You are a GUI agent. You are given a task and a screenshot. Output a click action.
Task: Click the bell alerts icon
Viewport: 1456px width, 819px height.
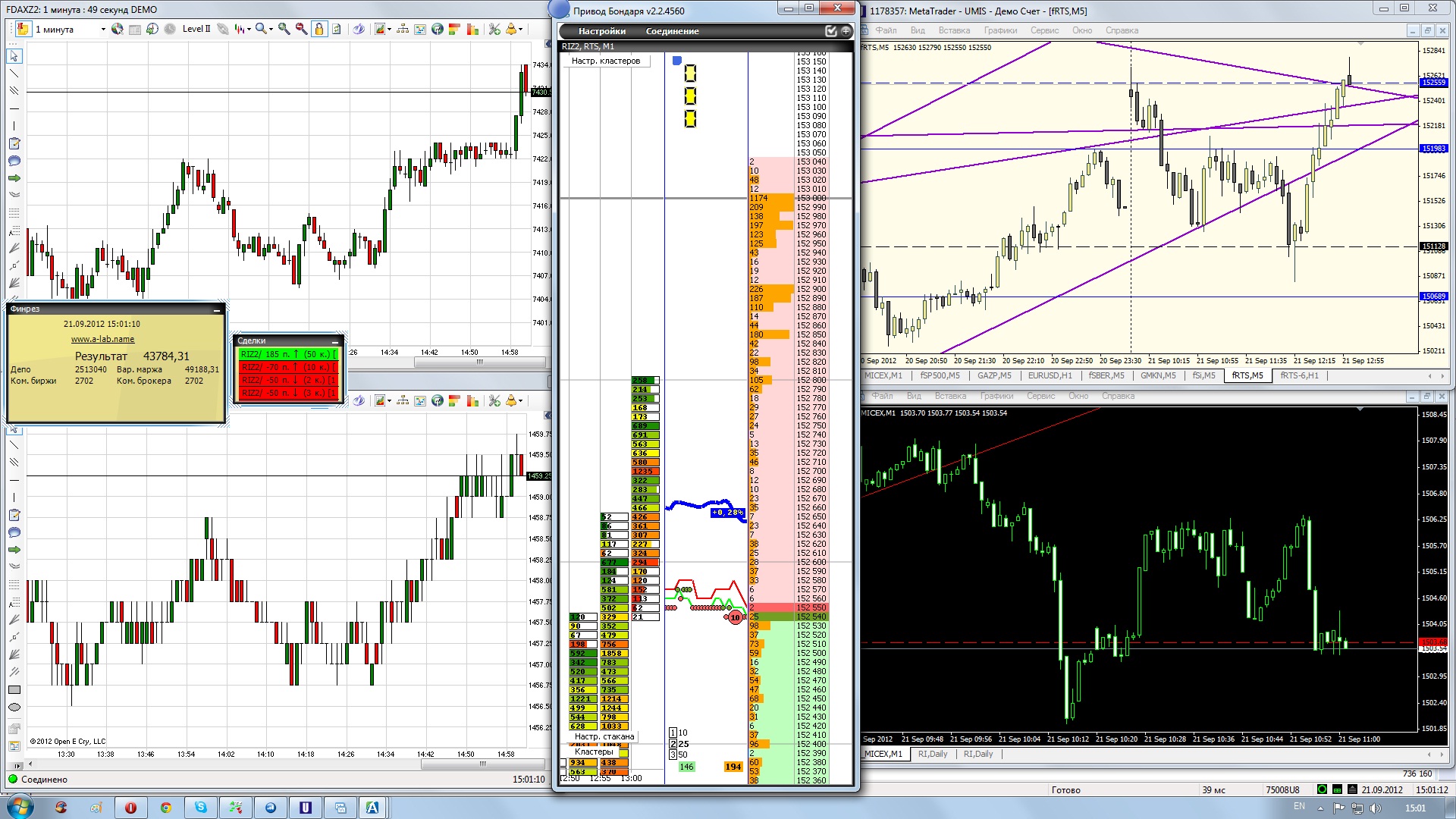(x=511, y=29)
